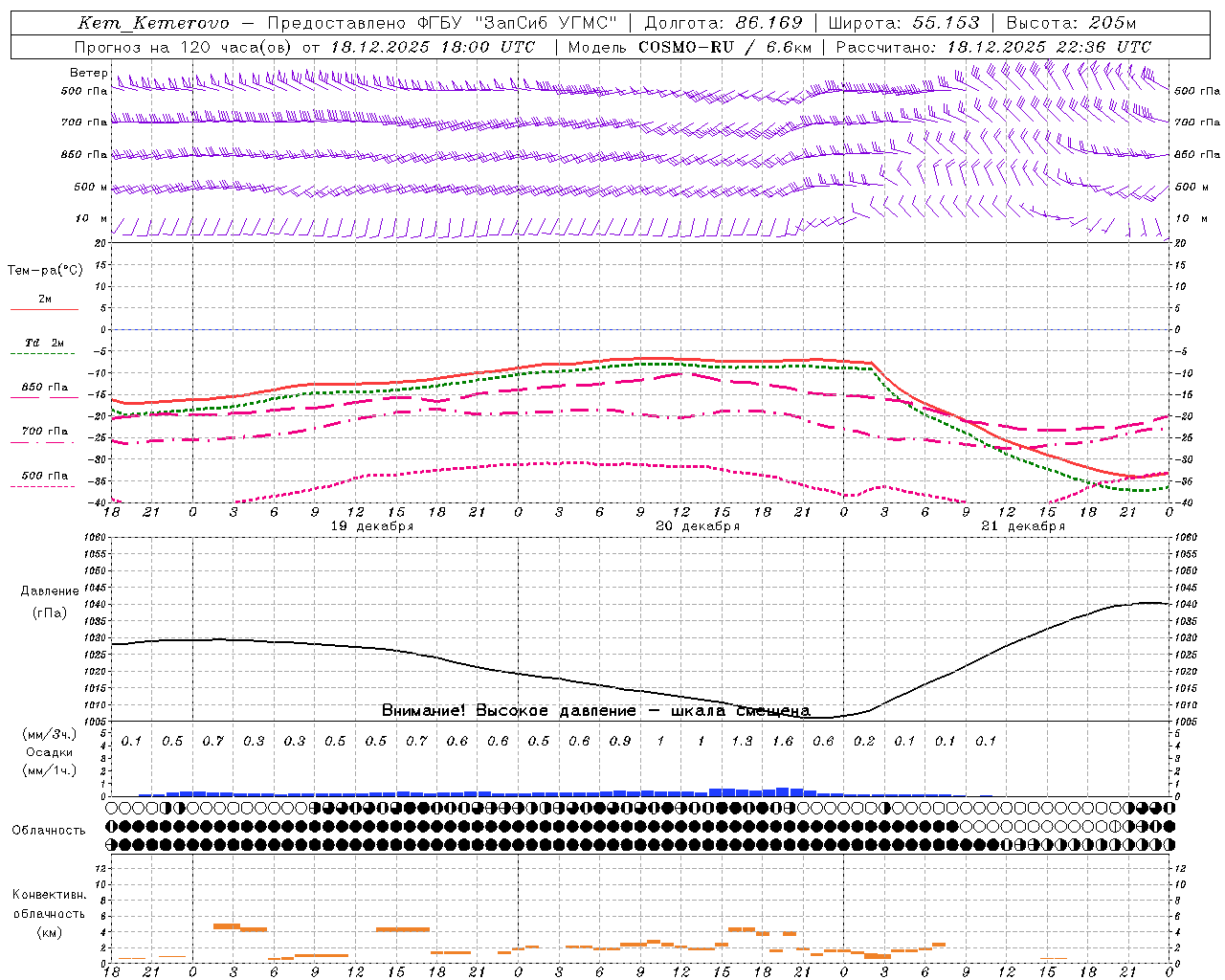Click '700 гПа' in the temperature legend

coord(45,432)
